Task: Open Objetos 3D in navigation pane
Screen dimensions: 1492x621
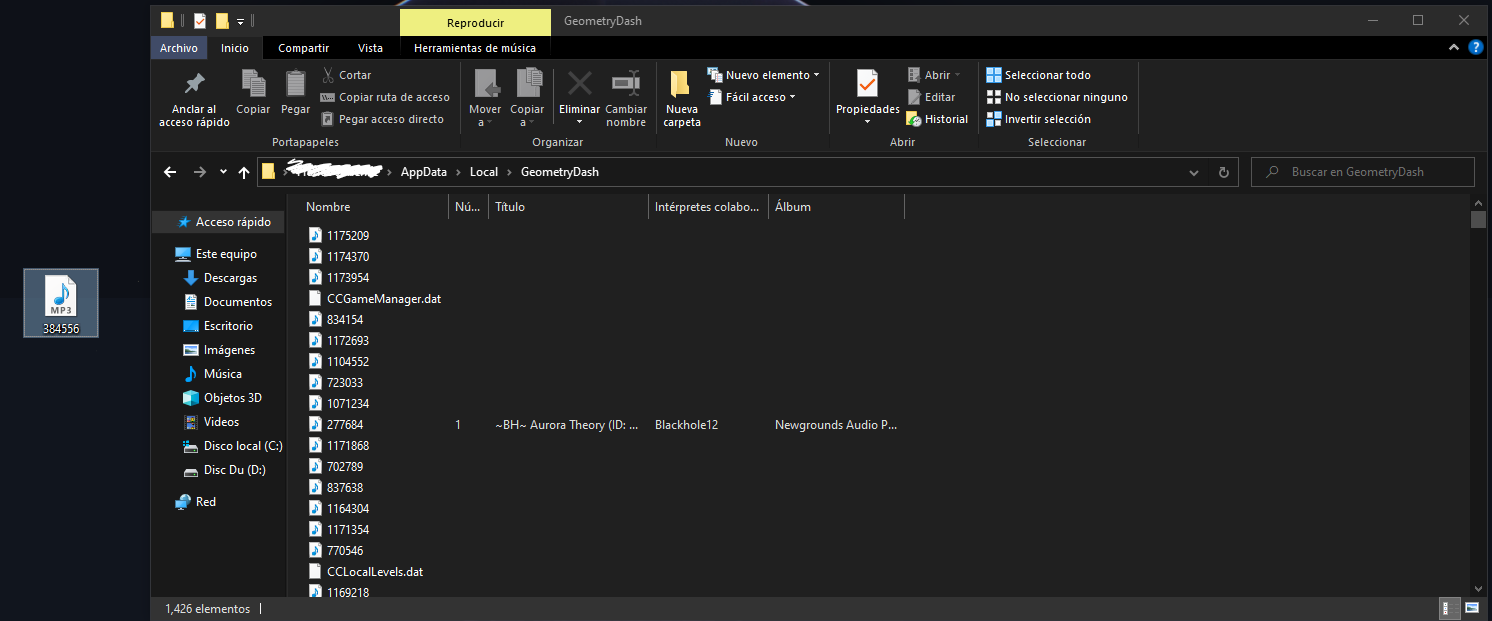Action: click(x=223, y=398)
